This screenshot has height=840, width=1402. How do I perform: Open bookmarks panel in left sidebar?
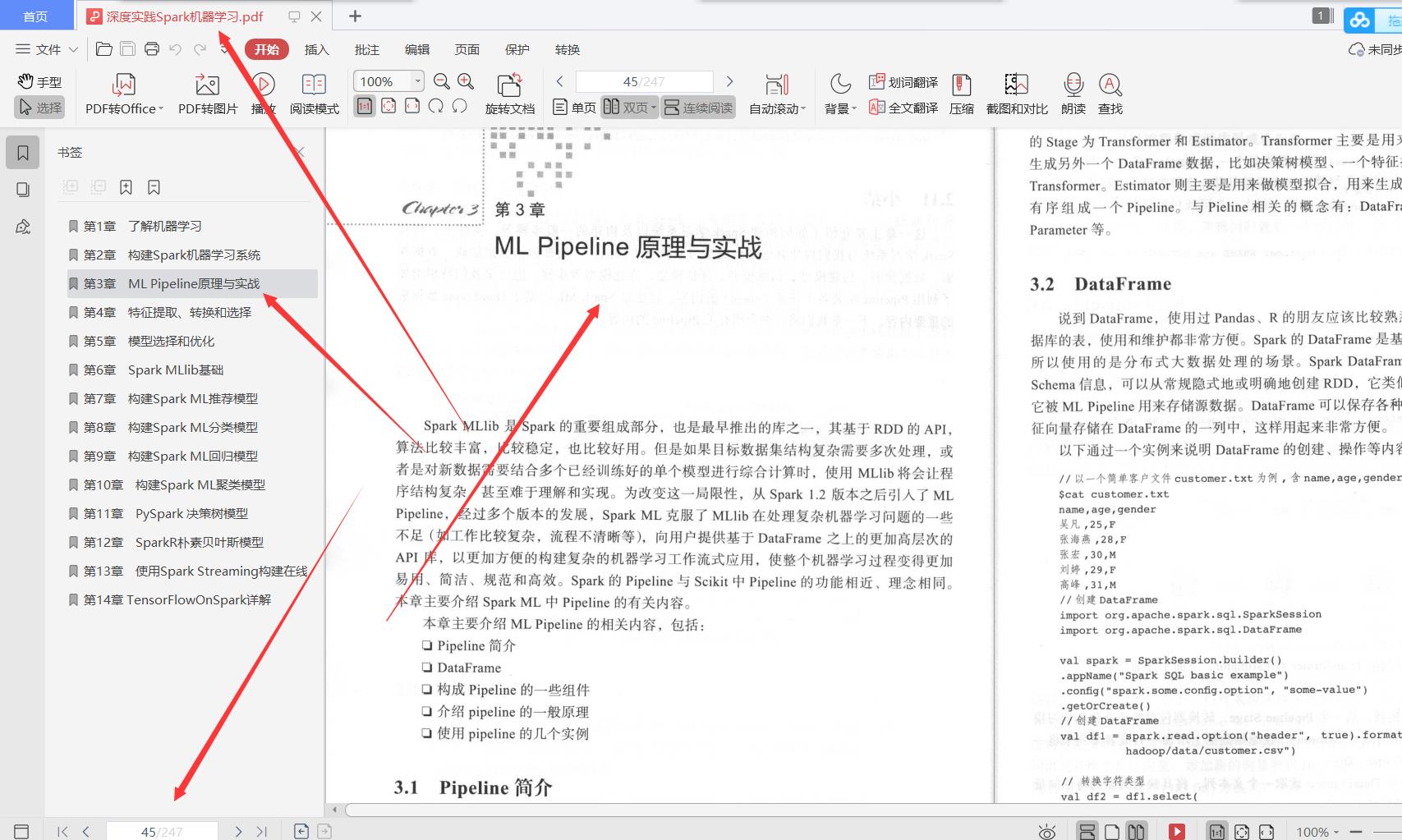[x=23, y=153]
